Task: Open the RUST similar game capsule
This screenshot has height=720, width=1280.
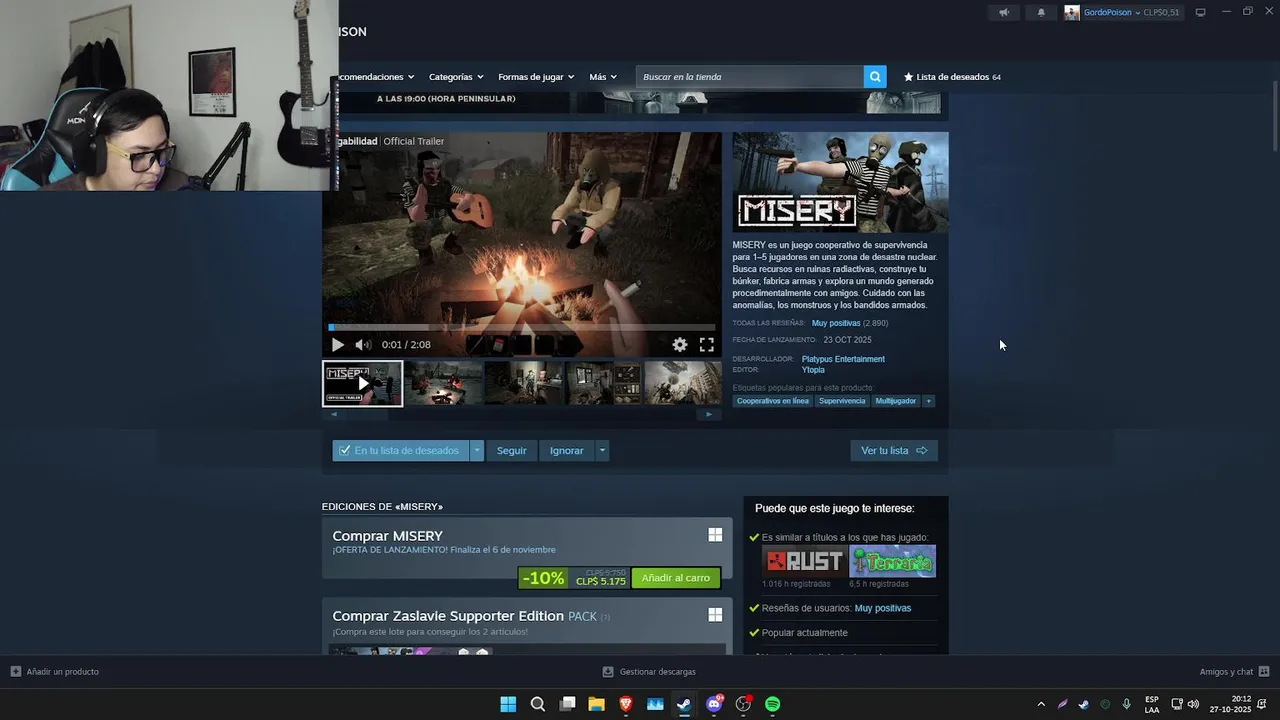Action: click(x=804, y=561)
